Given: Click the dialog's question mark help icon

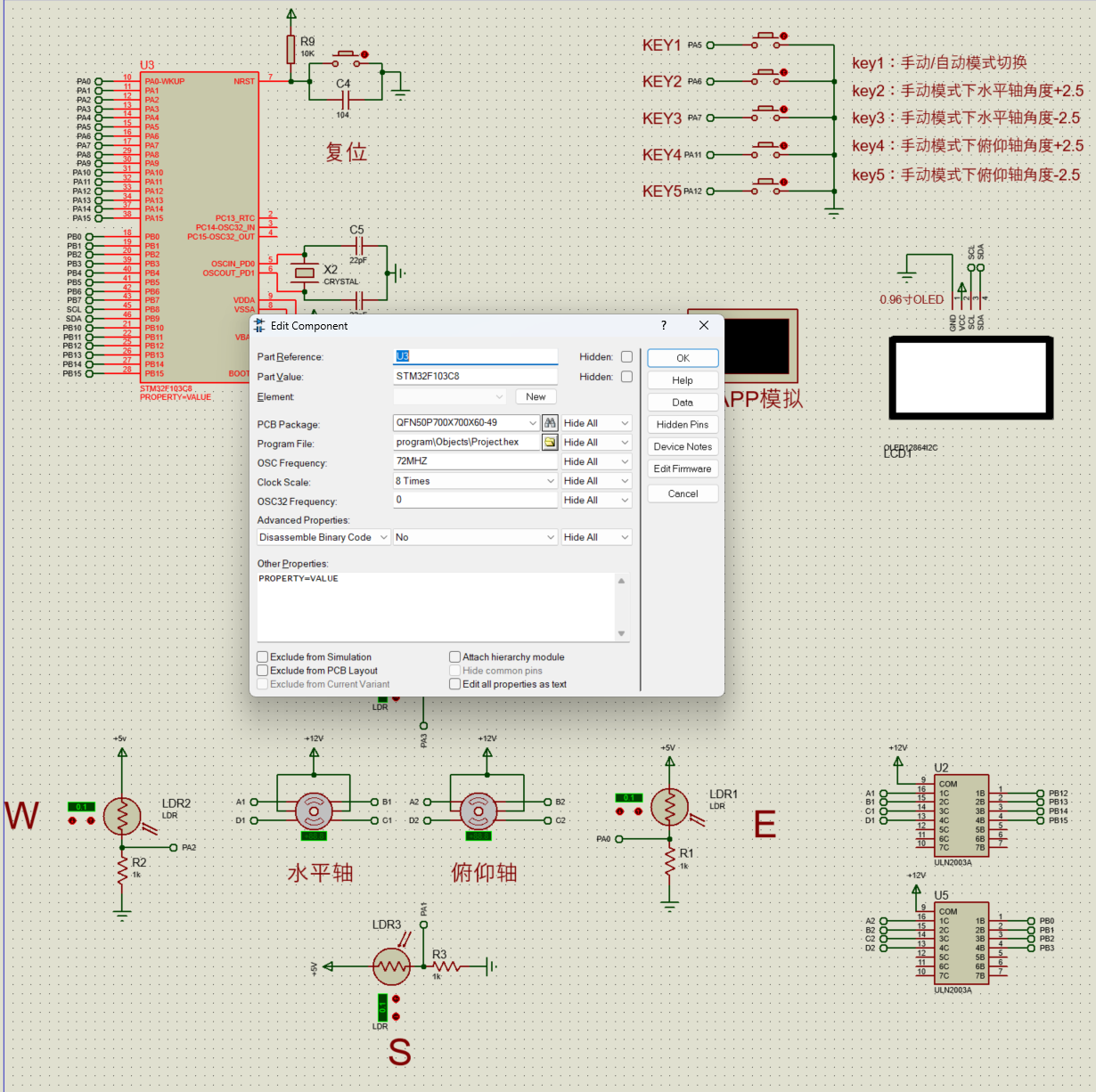Looking at the screenshot, I should 663,325.
